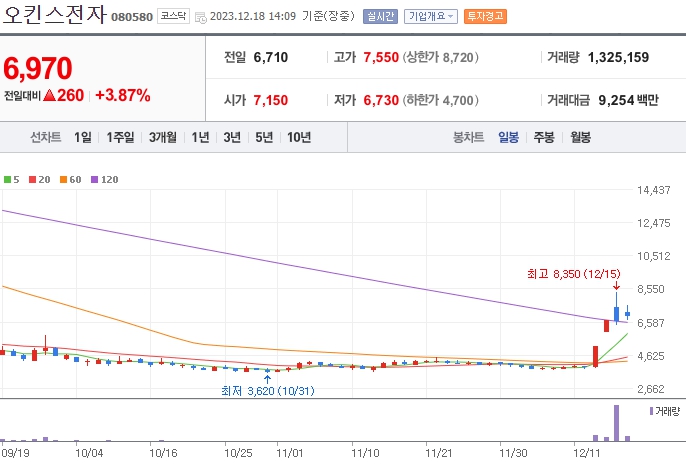Click the 거래대금 value 9,254 백만
The height and width of the screenshot is (473, 686).
point(628,100)
